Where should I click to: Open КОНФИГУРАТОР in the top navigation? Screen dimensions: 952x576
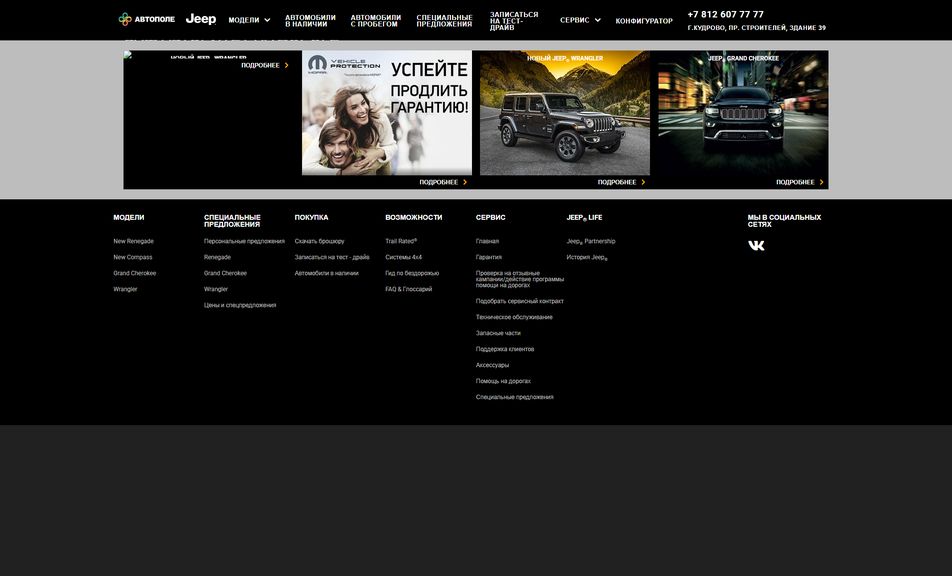644,21
